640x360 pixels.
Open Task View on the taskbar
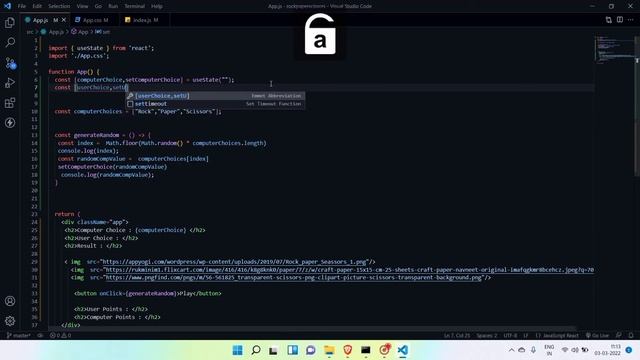(x=274, y=350)
